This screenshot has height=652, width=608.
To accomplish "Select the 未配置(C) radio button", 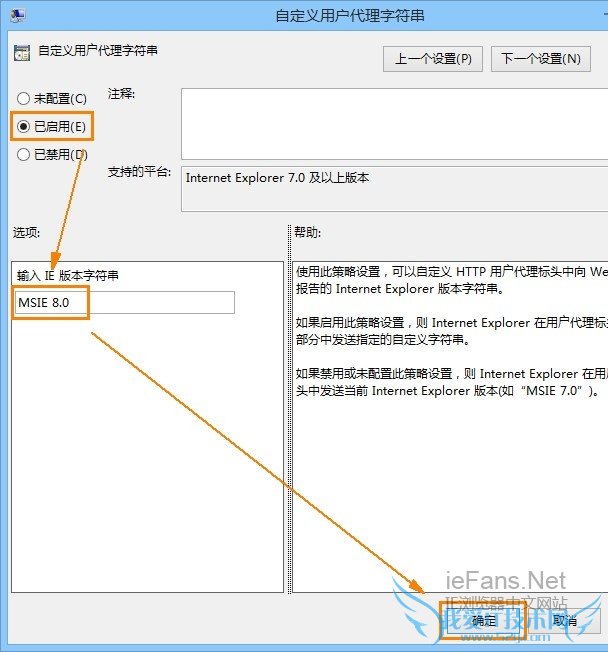I will pyautogui.click(x=23, y=99).
